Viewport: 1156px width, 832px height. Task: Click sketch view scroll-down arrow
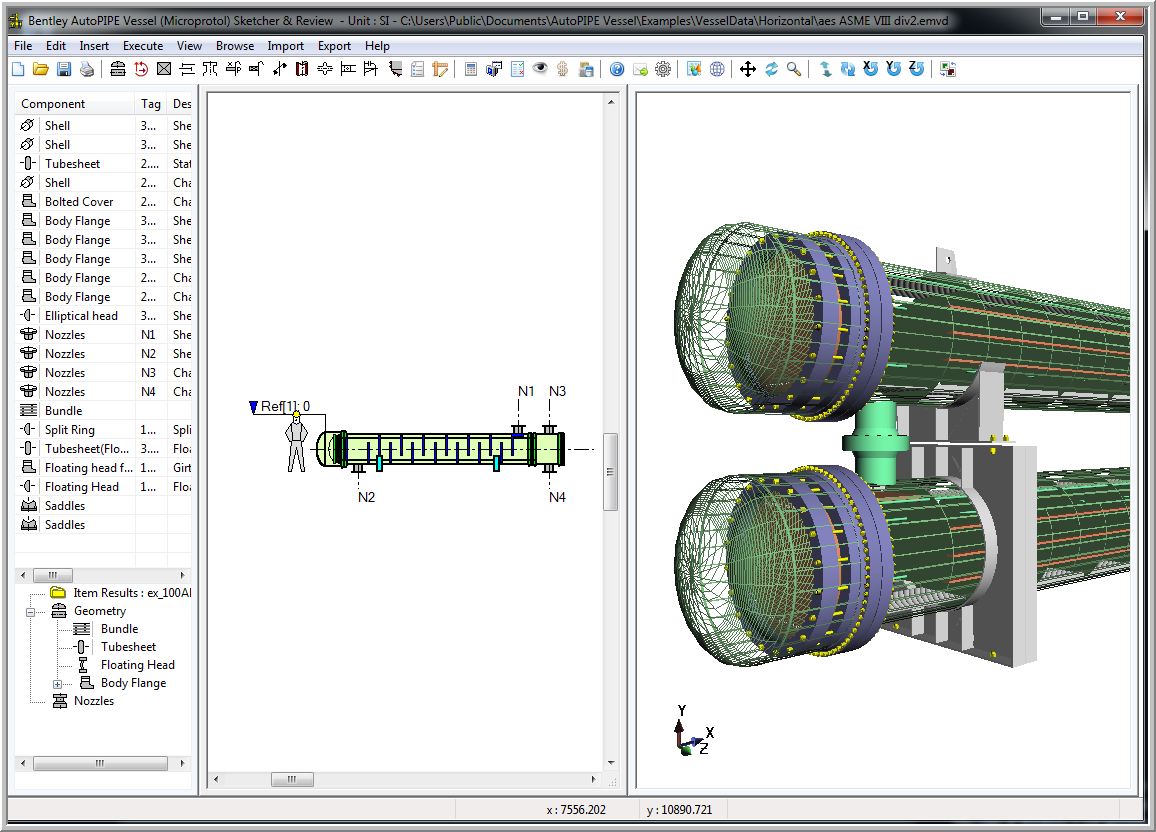610,763
